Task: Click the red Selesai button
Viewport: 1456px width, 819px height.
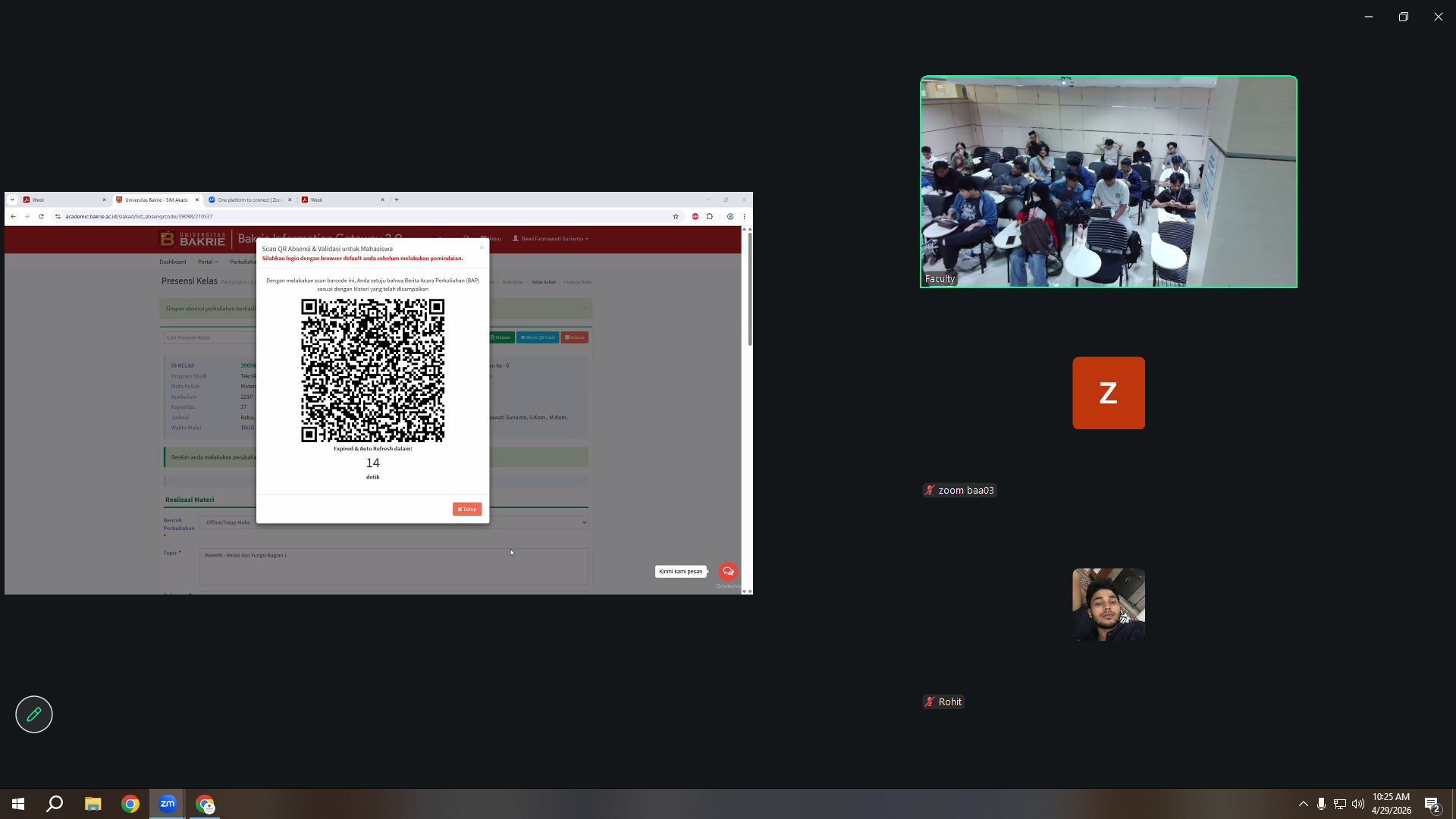Action: point(575,337)
